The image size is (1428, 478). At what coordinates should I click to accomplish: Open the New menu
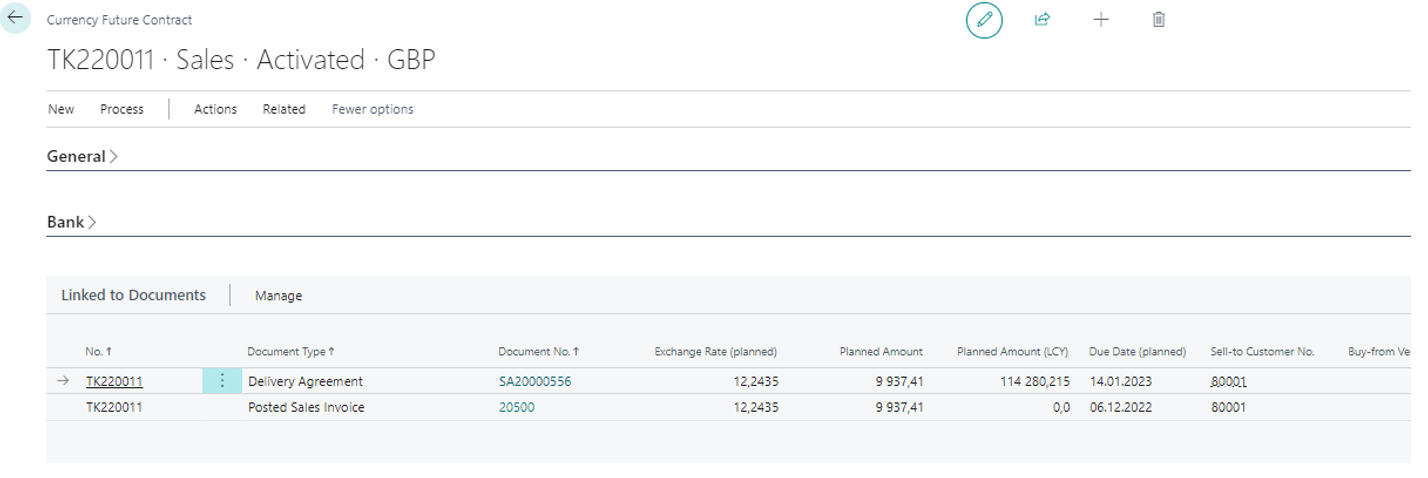[61, 109]
